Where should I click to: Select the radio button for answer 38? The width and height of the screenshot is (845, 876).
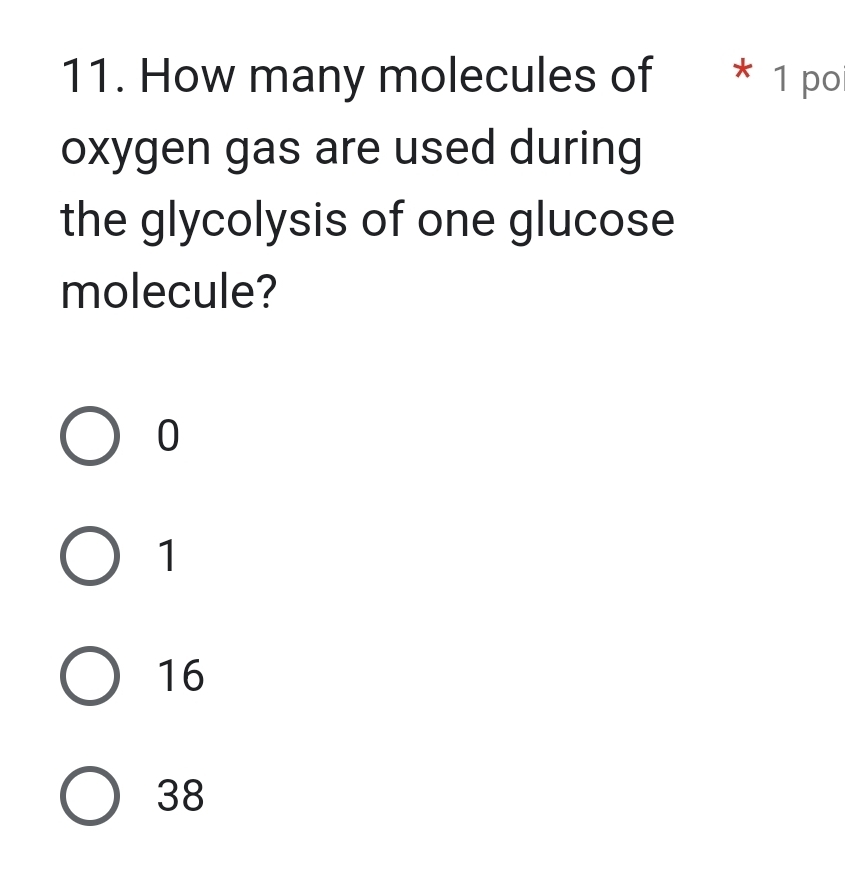[x=90, y=797]
